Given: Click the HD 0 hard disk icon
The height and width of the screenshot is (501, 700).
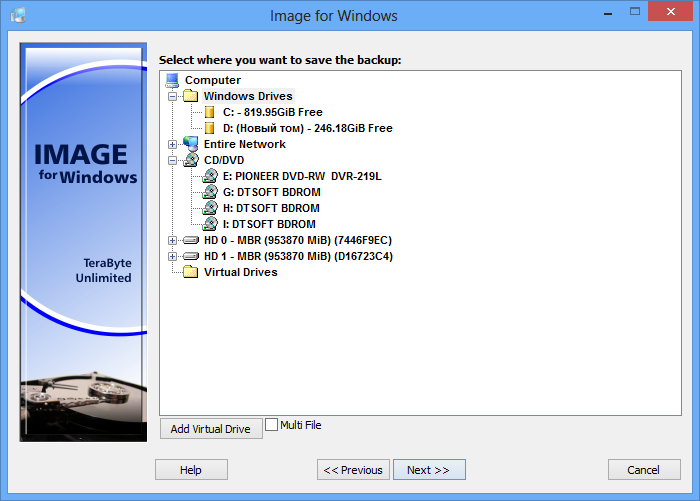Looking at the screenshot, I should pos(191,240).
